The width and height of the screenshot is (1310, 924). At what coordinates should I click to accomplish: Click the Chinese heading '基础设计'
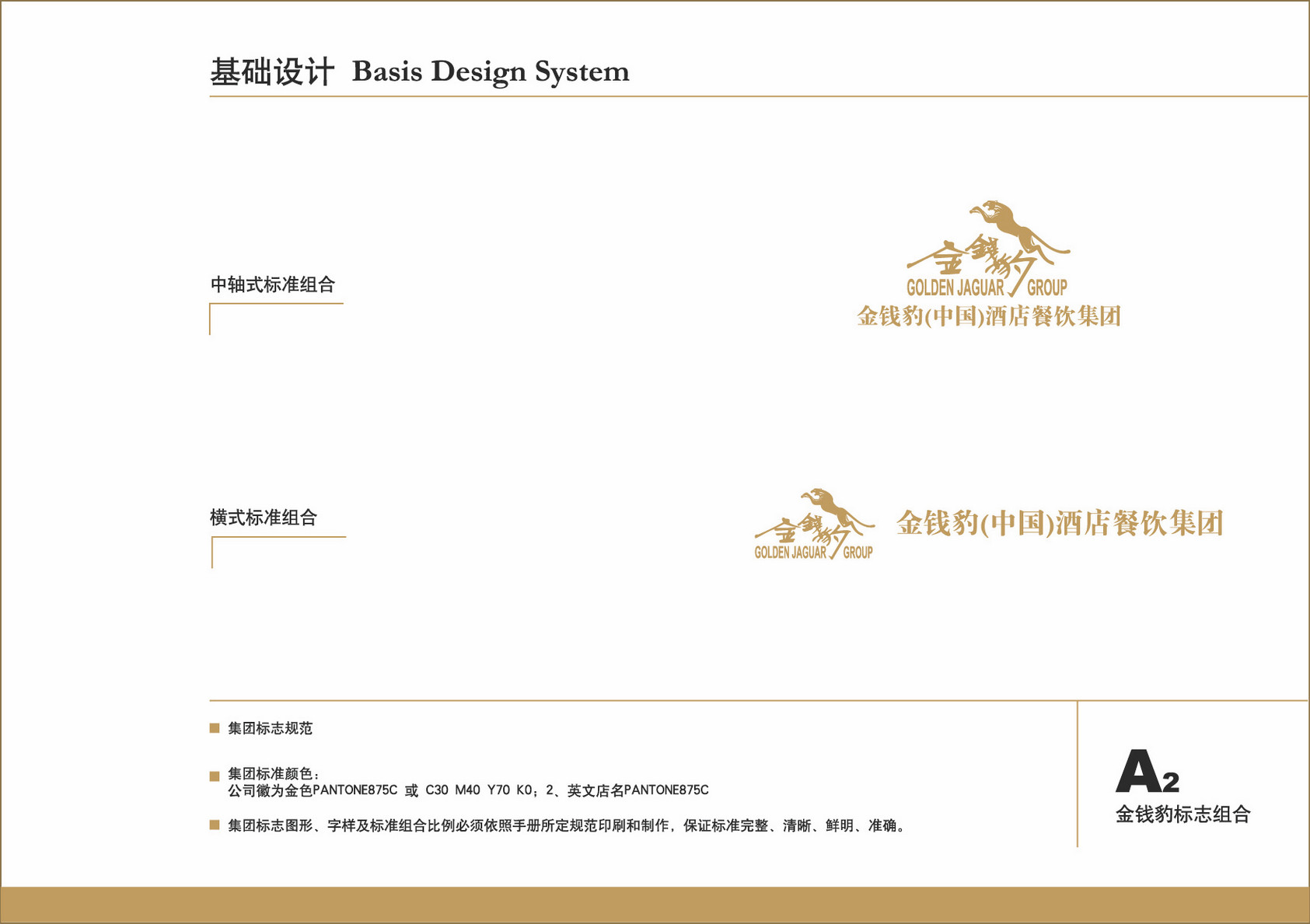(x=272, y=72)
